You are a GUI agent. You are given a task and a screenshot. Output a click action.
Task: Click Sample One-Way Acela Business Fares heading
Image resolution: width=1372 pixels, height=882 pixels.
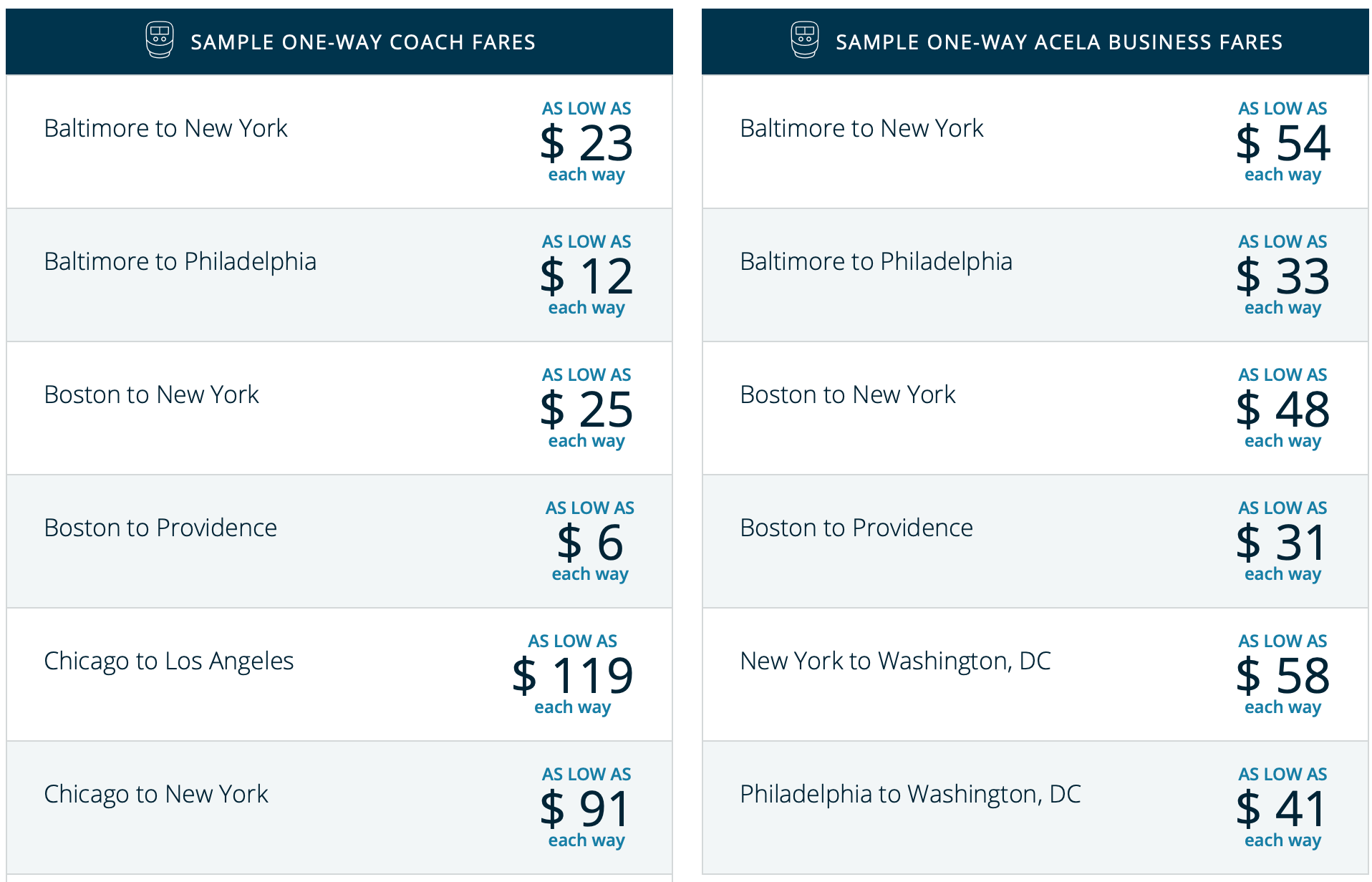(1058, 42)
